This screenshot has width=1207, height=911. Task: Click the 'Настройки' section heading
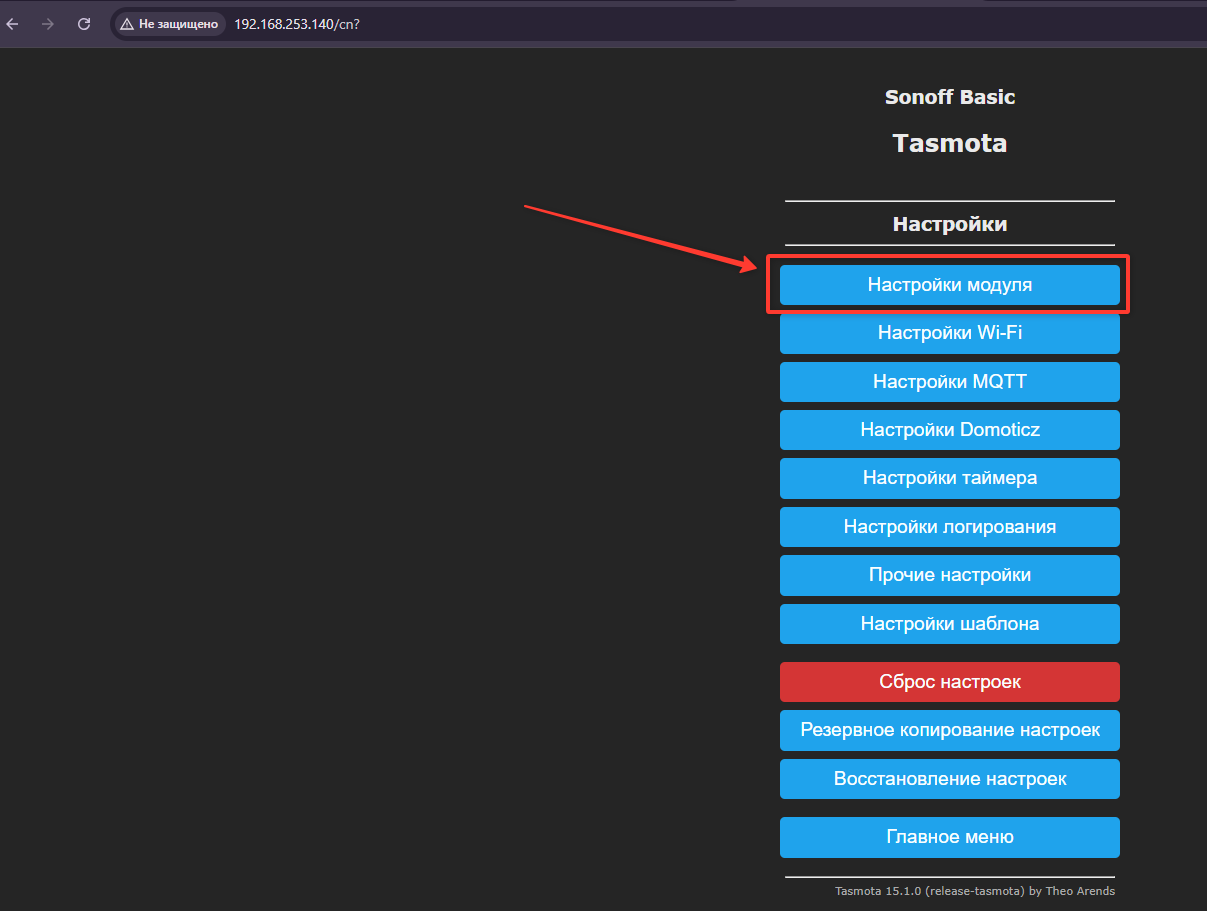950,224
